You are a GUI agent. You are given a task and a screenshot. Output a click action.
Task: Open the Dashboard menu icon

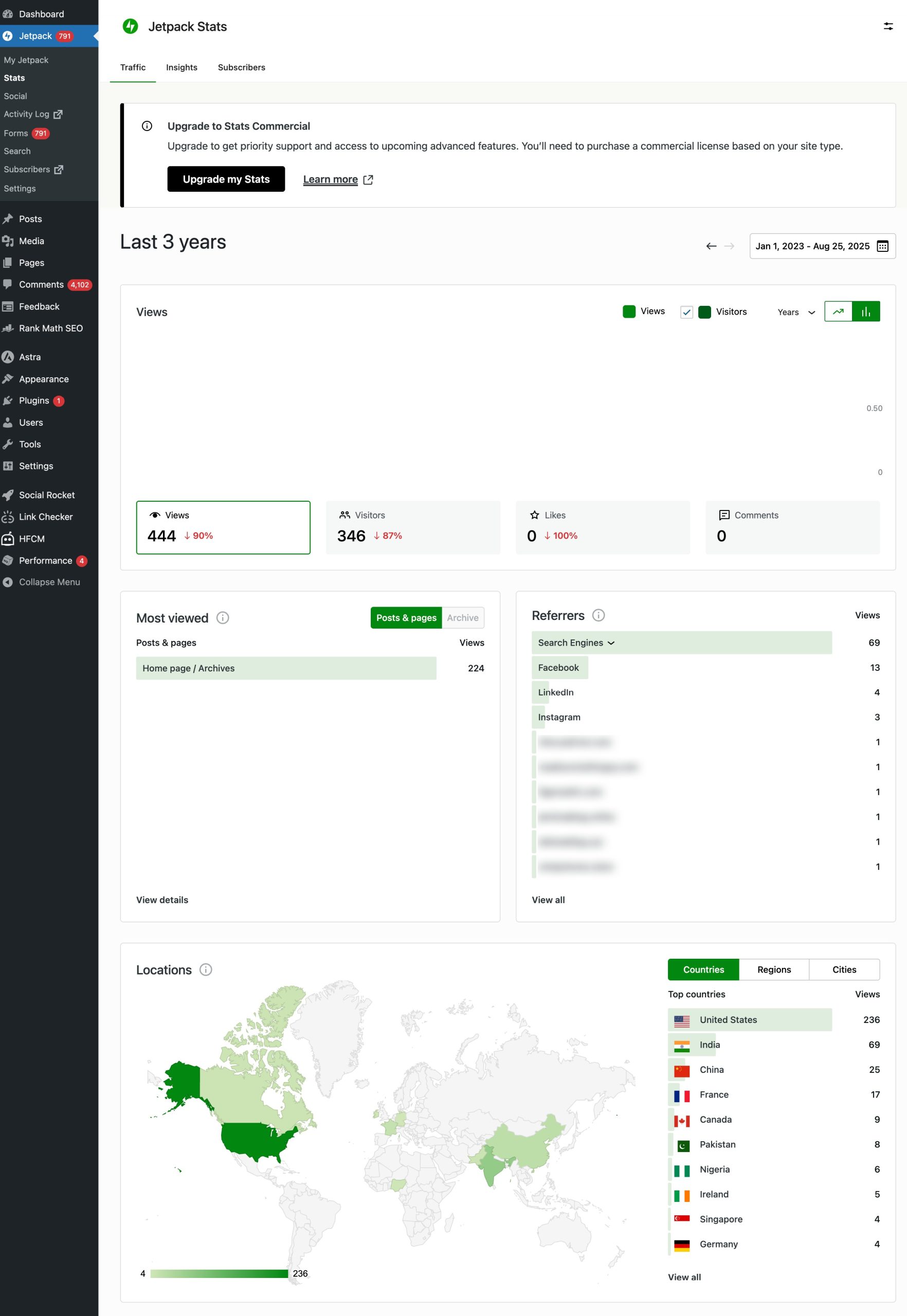(8, 14)
